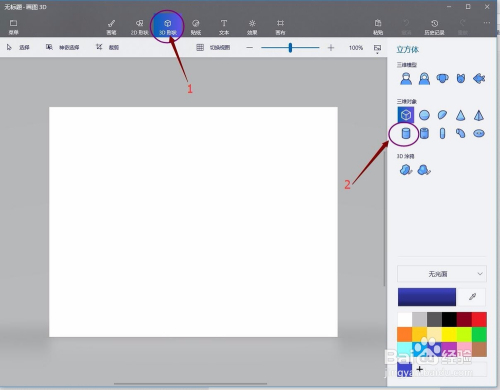Viewport: 500px width, 390px height.
Task: Select the Capsule 3D object
Action: [442, 134]
